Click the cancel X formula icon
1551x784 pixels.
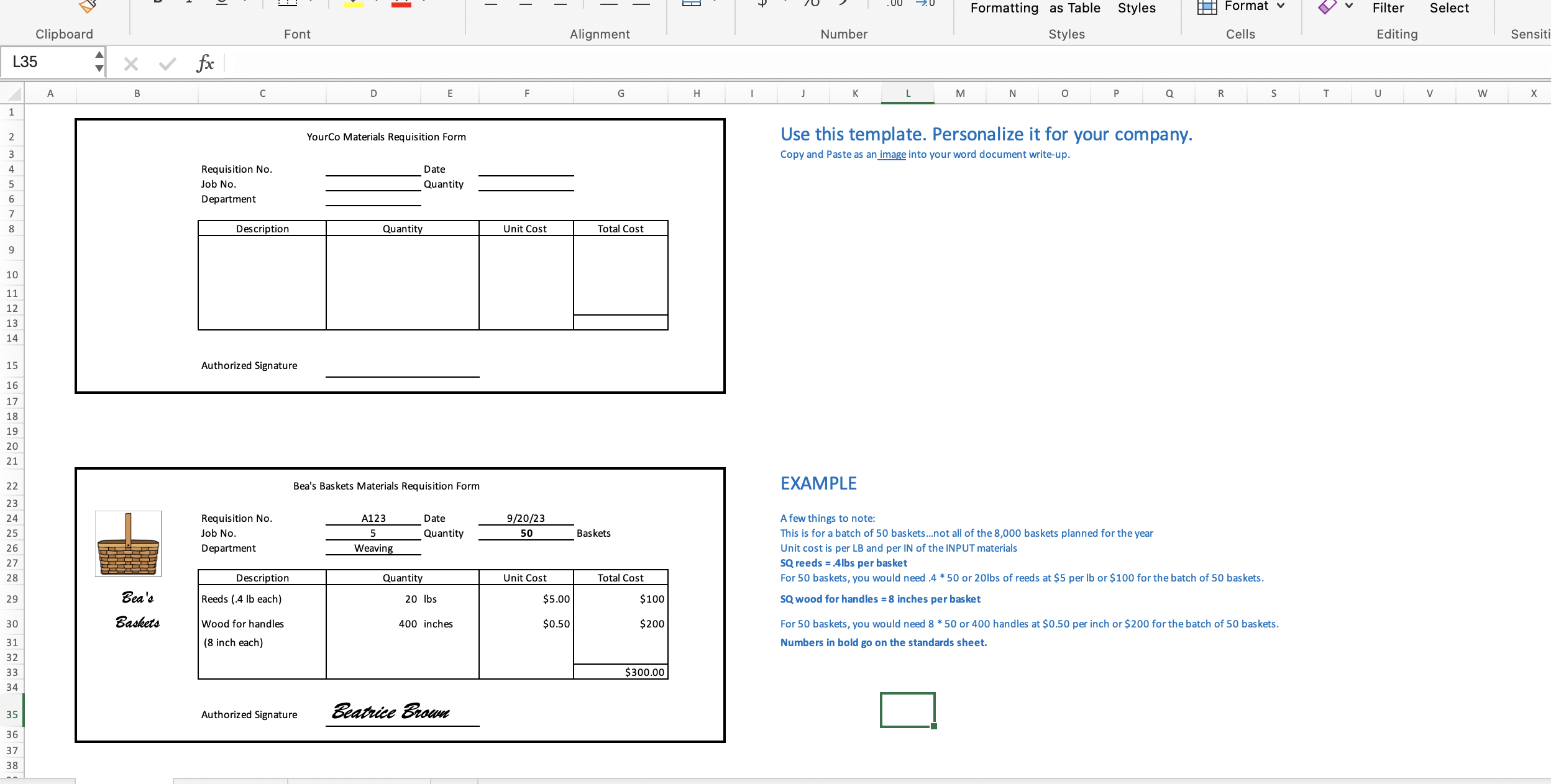(x=130, y=63)
